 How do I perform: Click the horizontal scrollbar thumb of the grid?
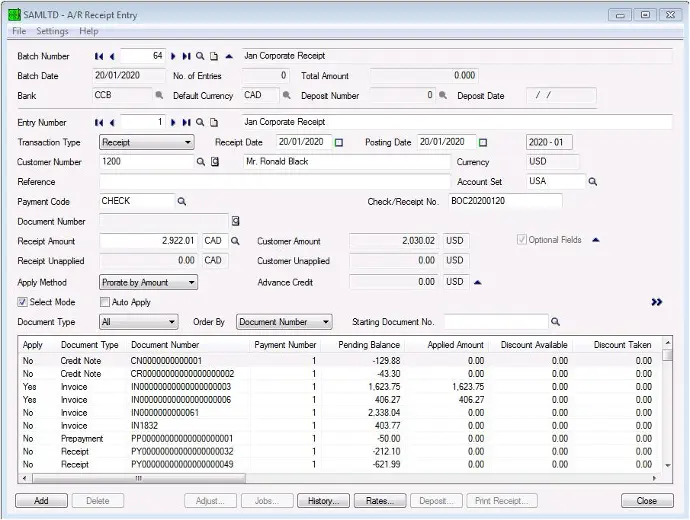[x=139, y=478]
